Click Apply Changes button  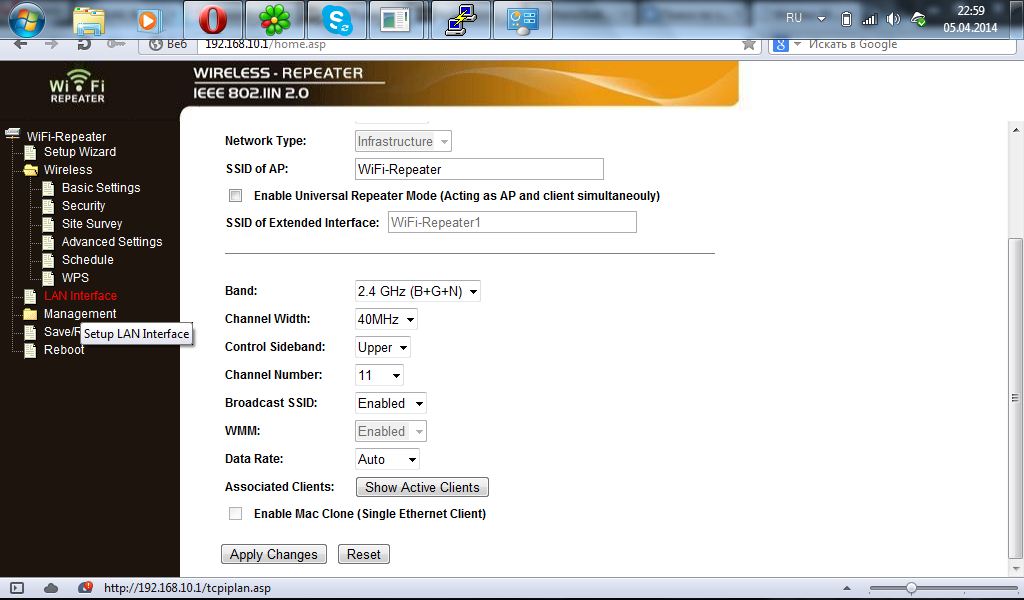tap(274, 554)
